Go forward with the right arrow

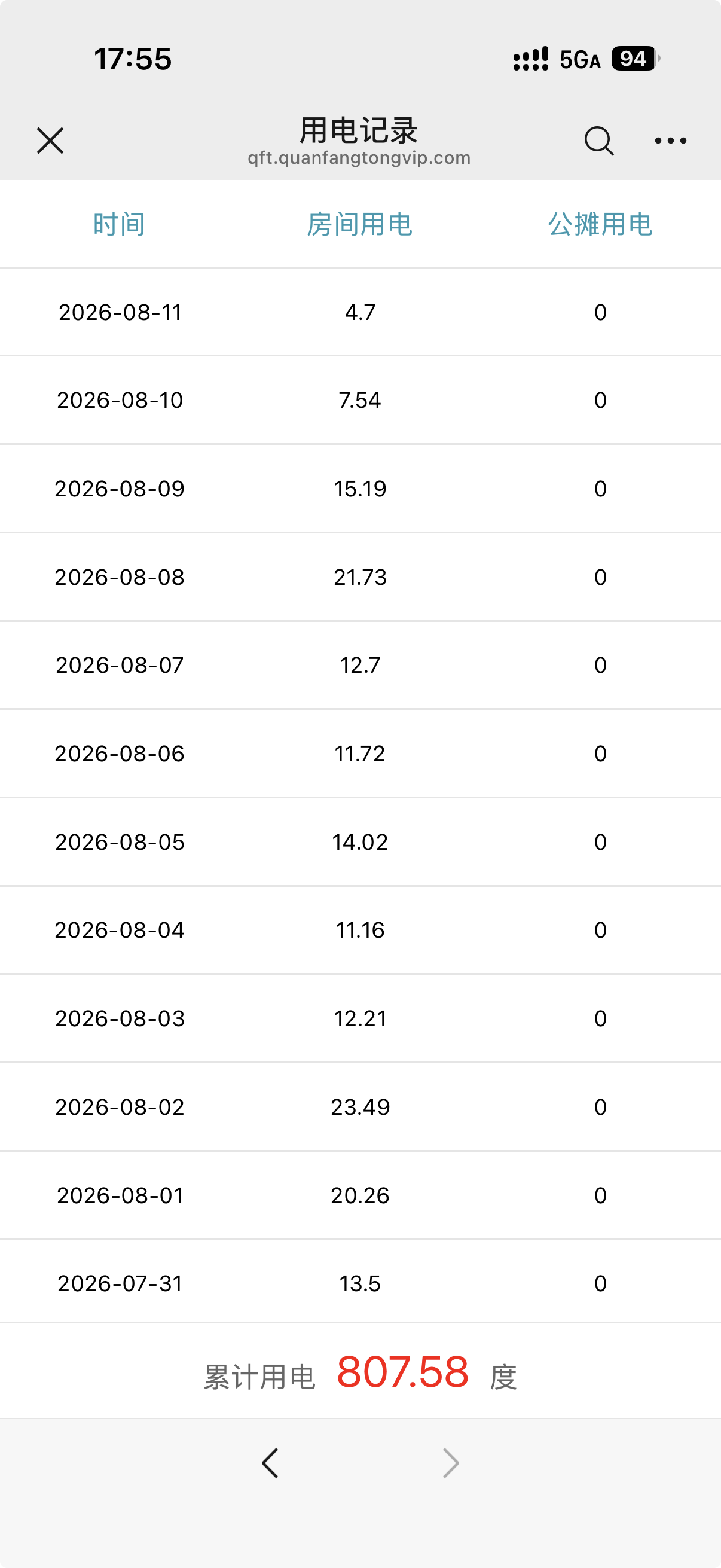450,1463
